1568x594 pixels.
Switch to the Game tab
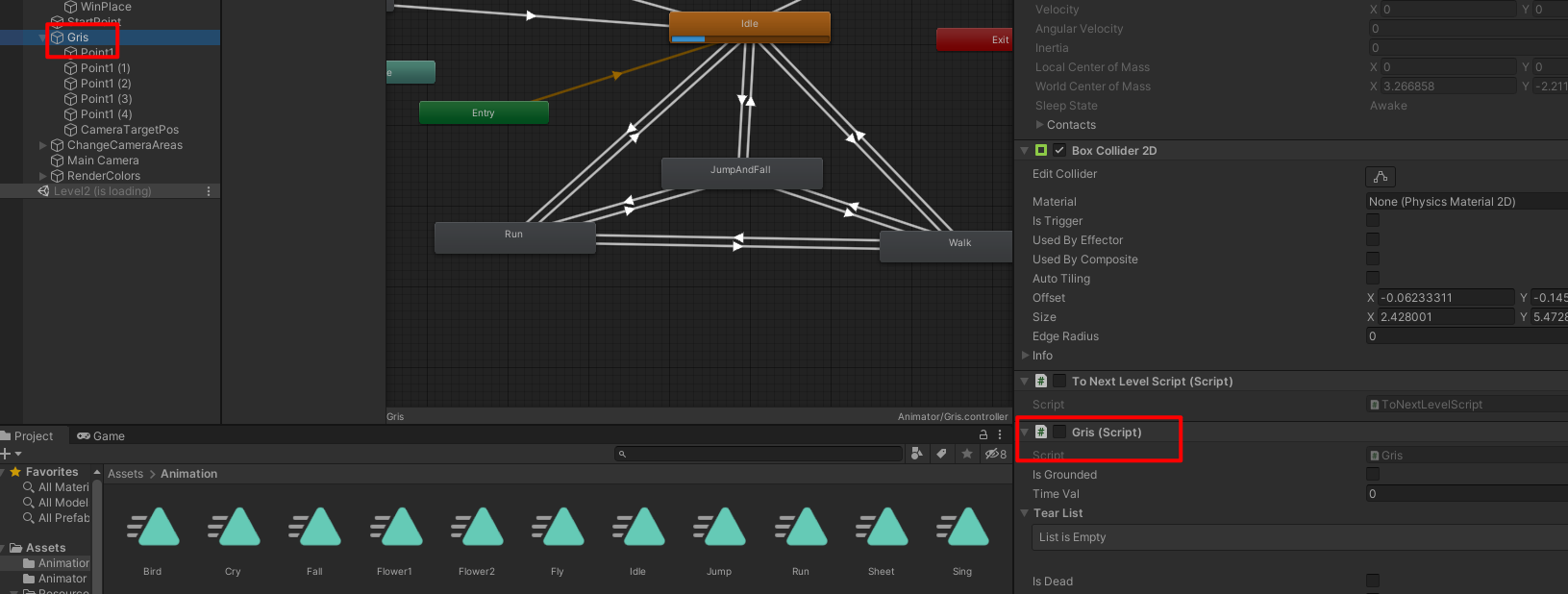coord(101,436)
